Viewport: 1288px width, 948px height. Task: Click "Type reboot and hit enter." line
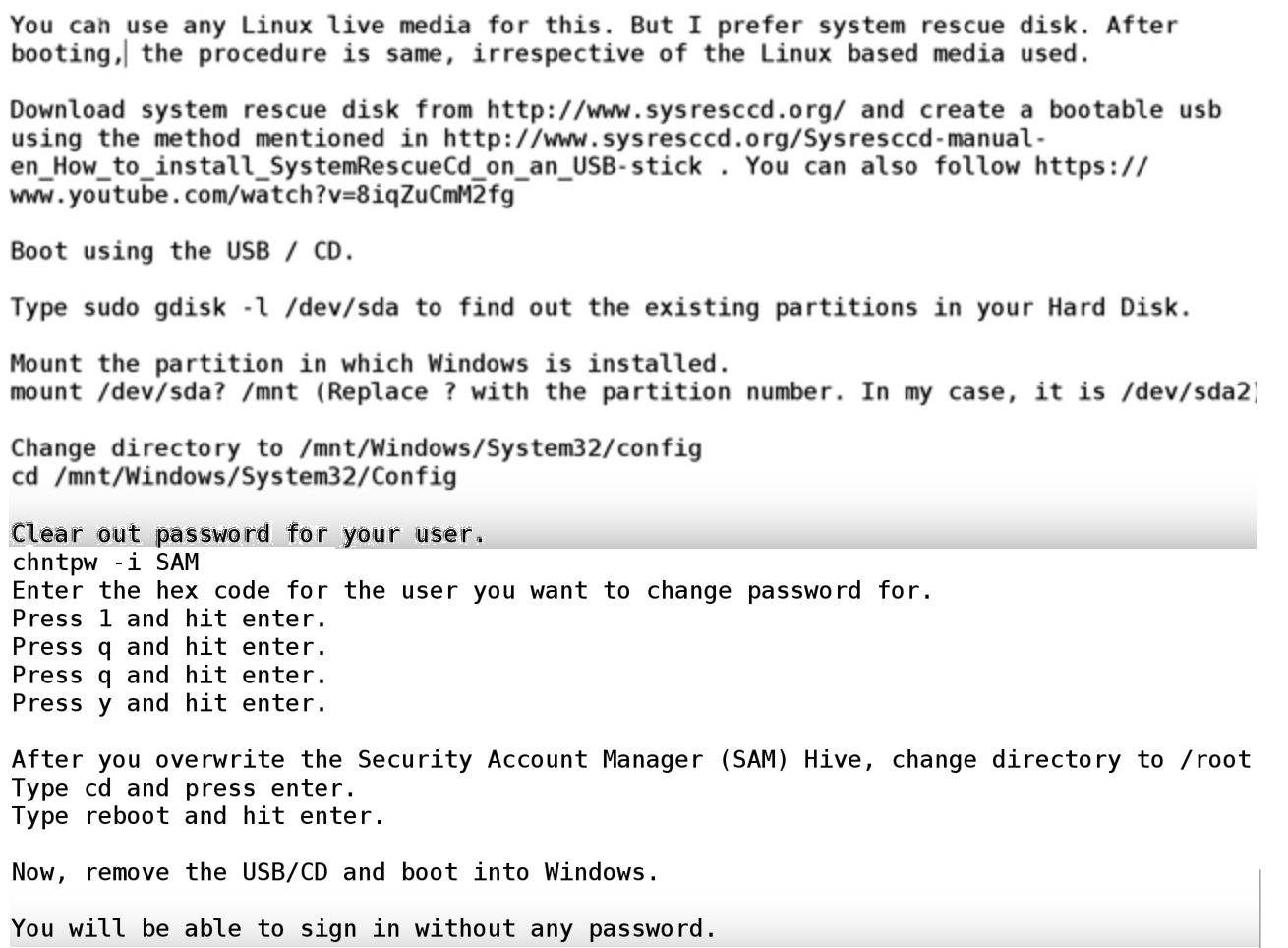tap(198, 816)
